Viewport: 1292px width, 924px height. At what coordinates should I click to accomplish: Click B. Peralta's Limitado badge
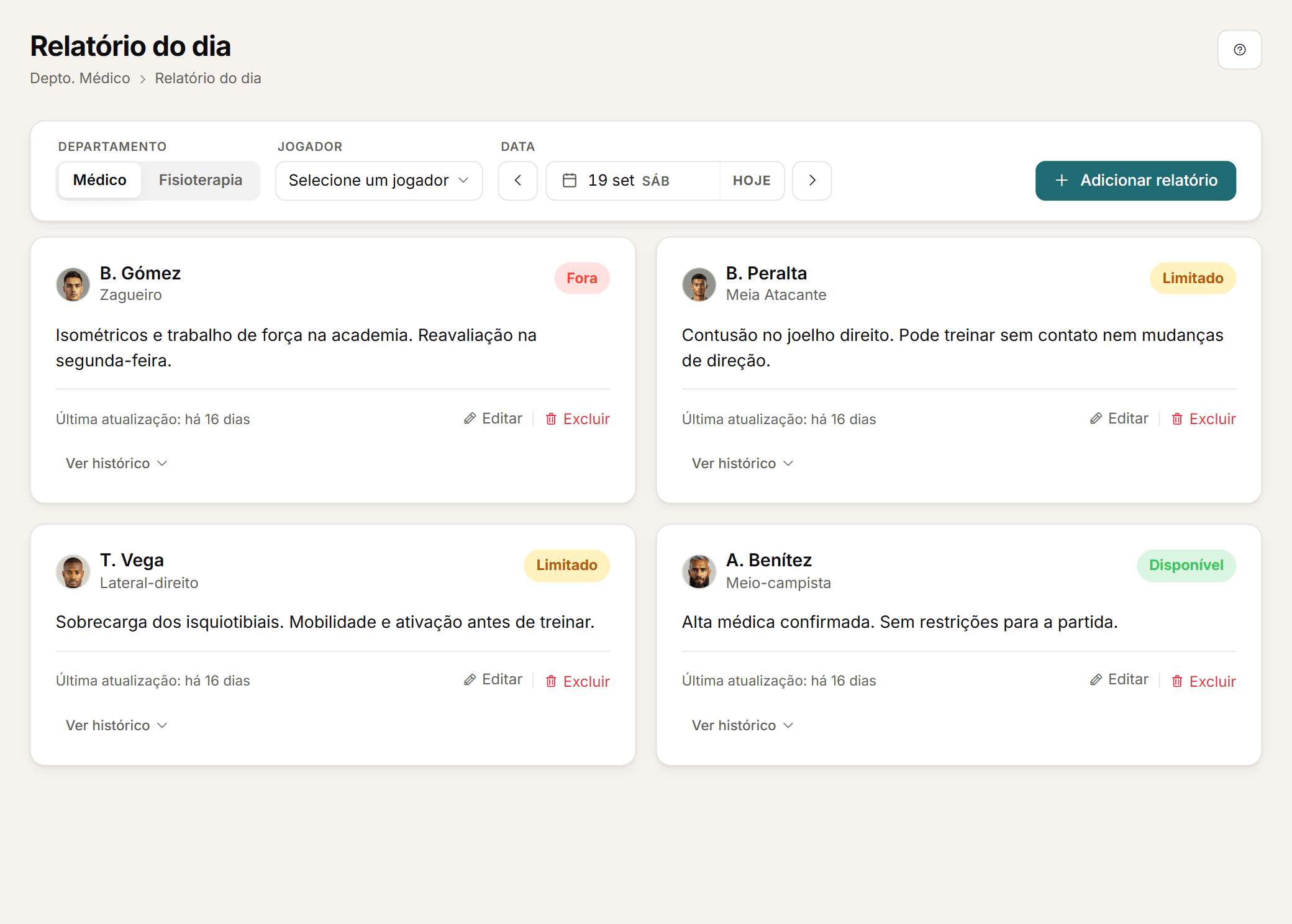[1193, 278]
